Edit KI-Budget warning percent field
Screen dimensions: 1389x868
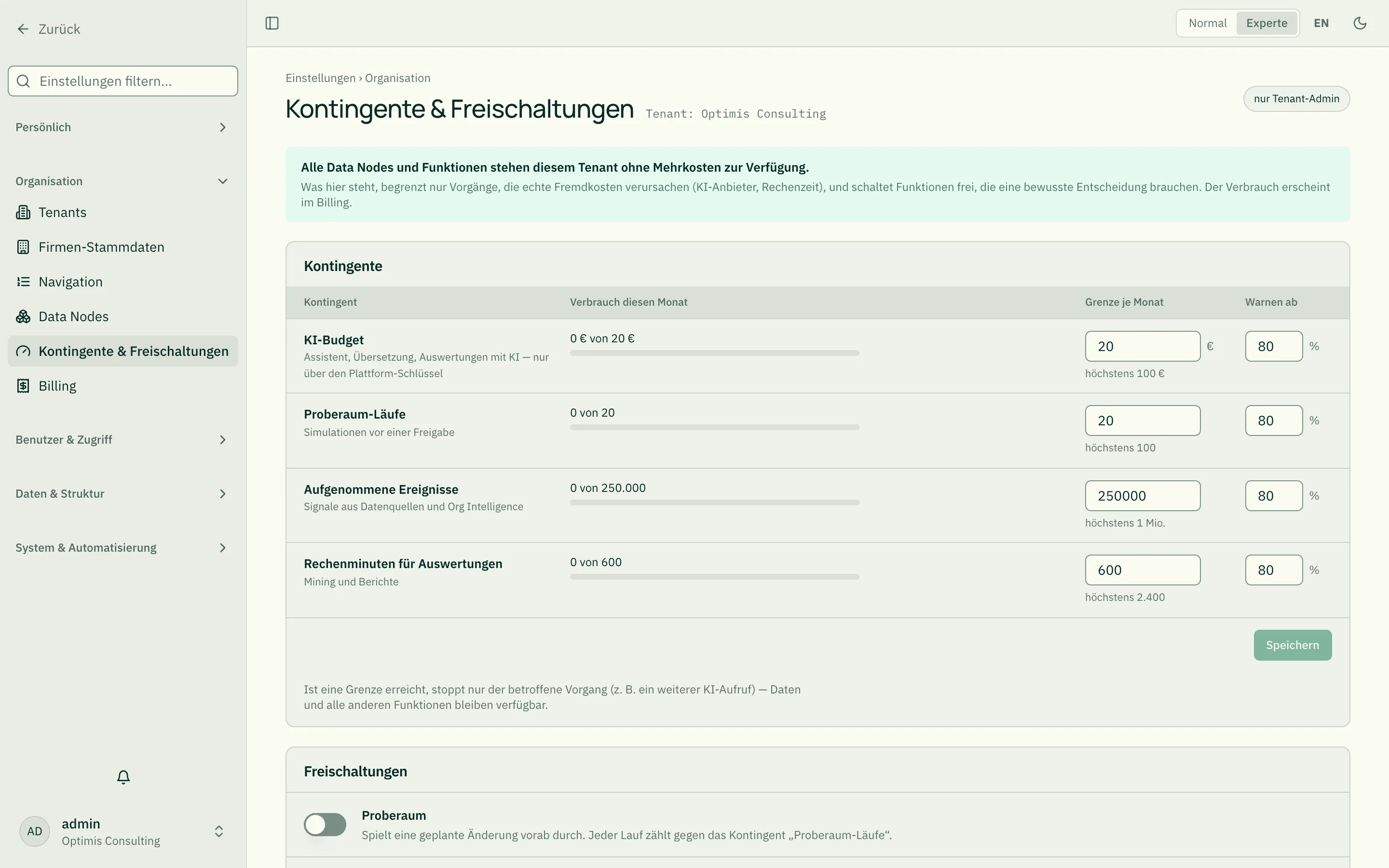(x=1274, y=346)
